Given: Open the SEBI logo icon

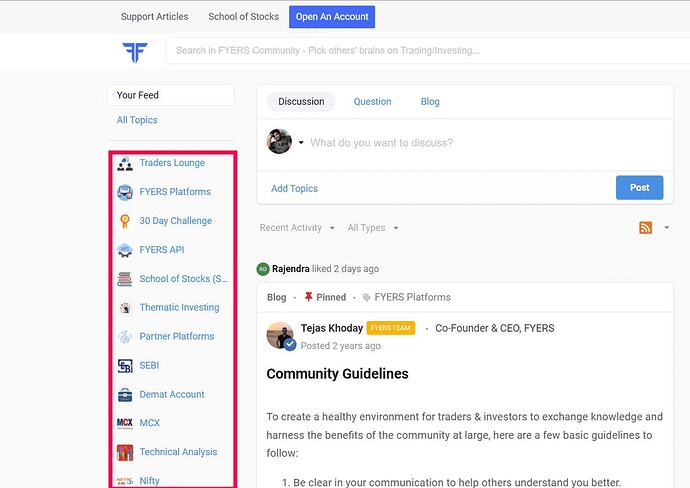Looking at the screenshot, I should click(125, 366).
